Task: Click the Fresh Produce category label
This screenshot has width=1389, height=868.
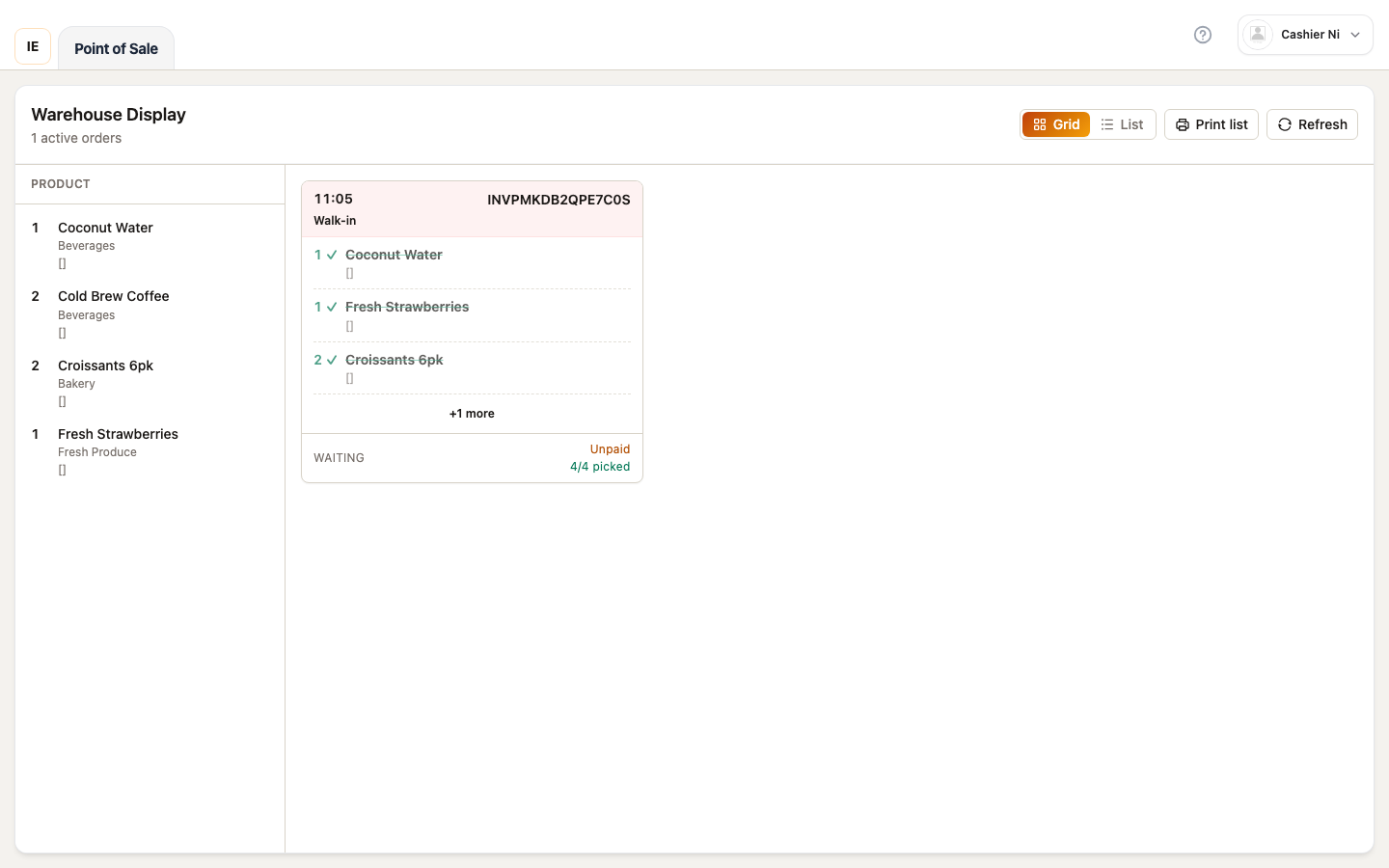Action: coord(97,452)
